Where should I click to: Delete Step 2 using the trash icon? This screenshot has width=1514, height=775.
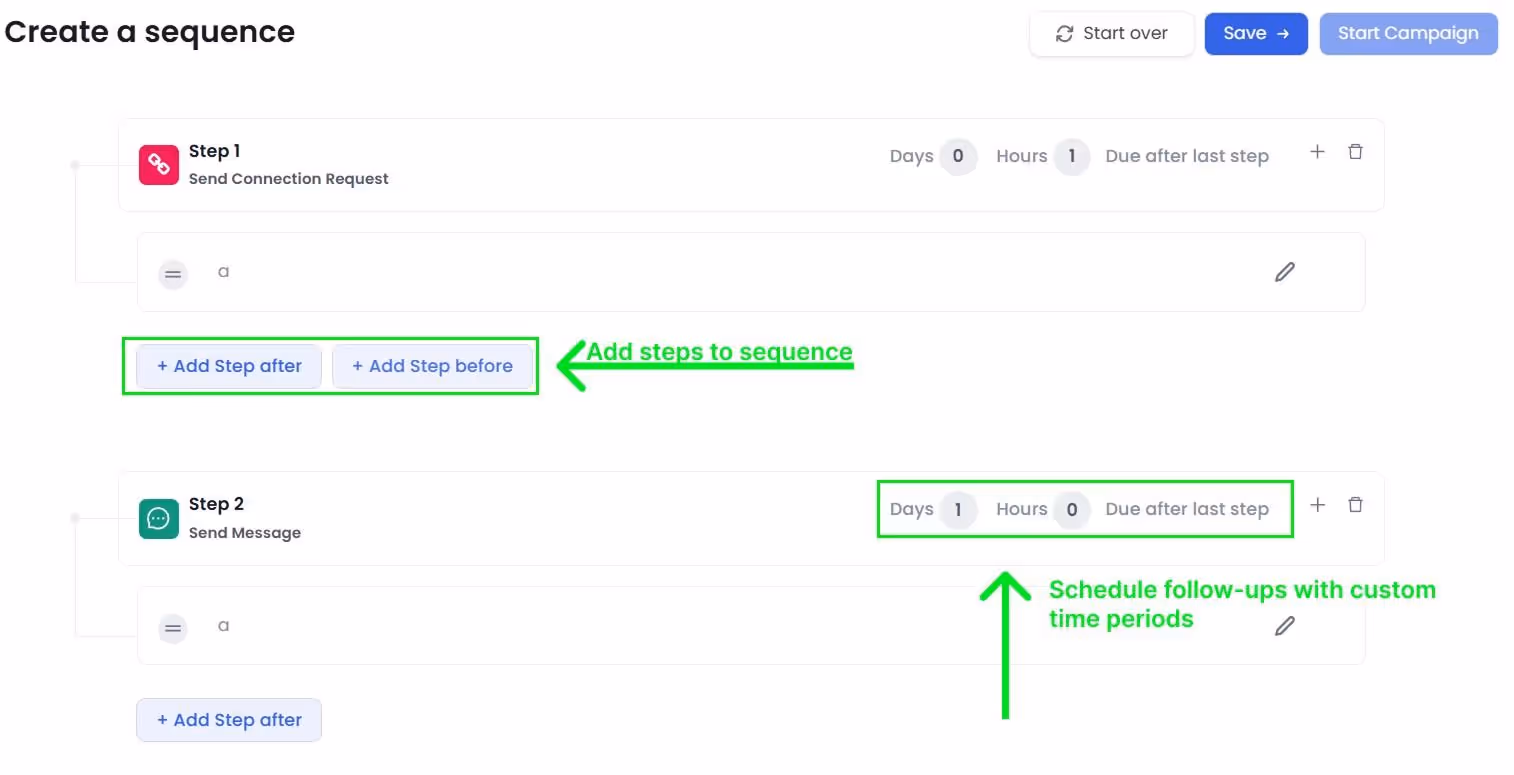click(x=1355, y=505)
